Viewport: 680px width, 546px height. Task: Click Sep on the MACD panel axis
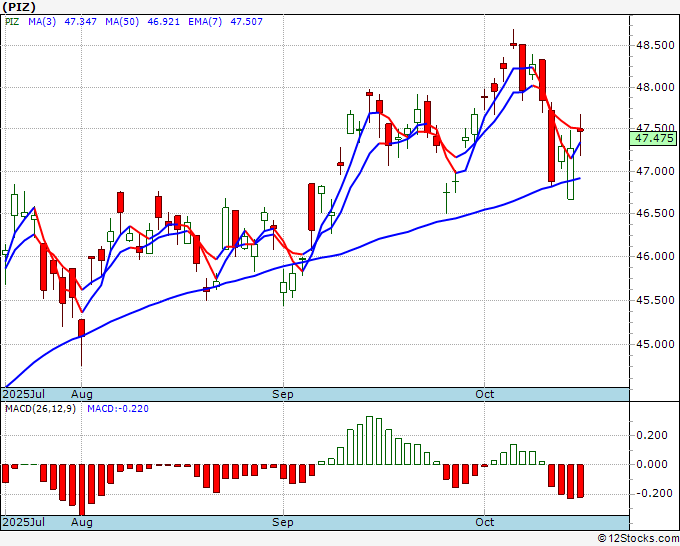point(283,522)
